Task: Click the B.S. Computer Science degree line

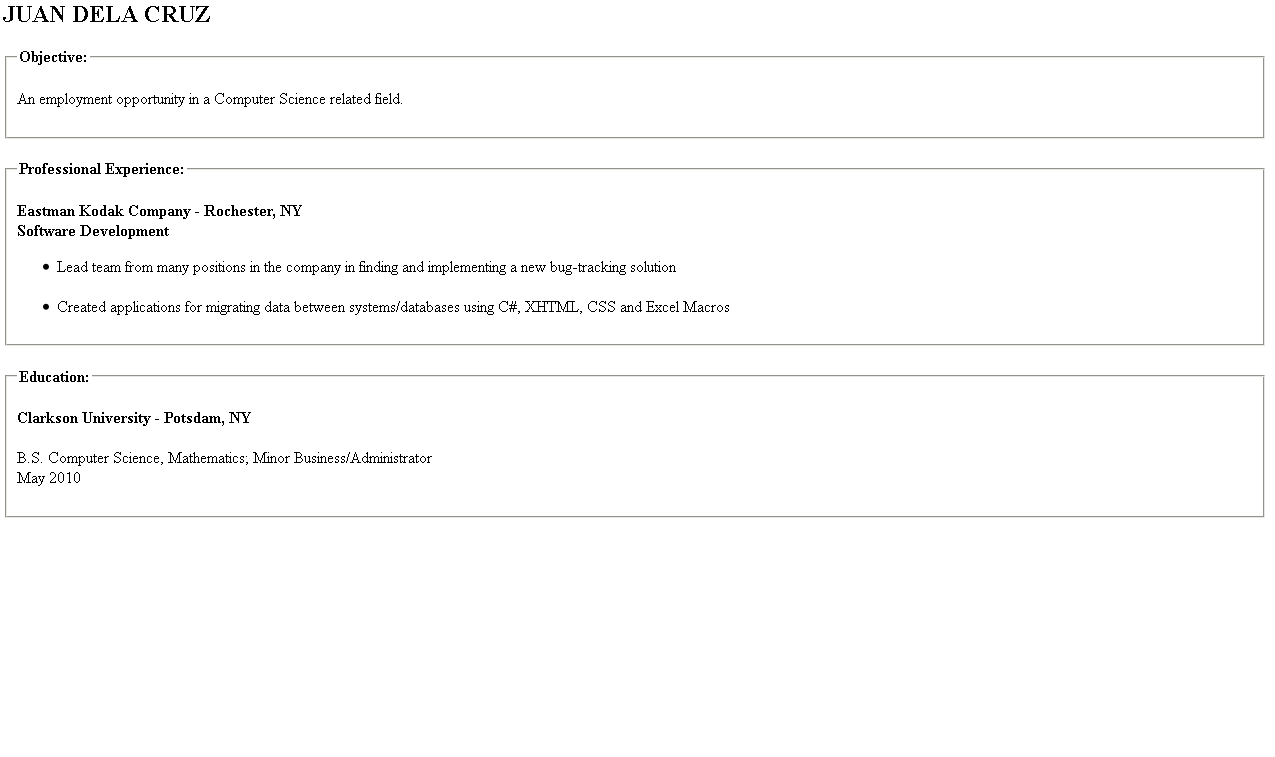Action: point(224,458)
